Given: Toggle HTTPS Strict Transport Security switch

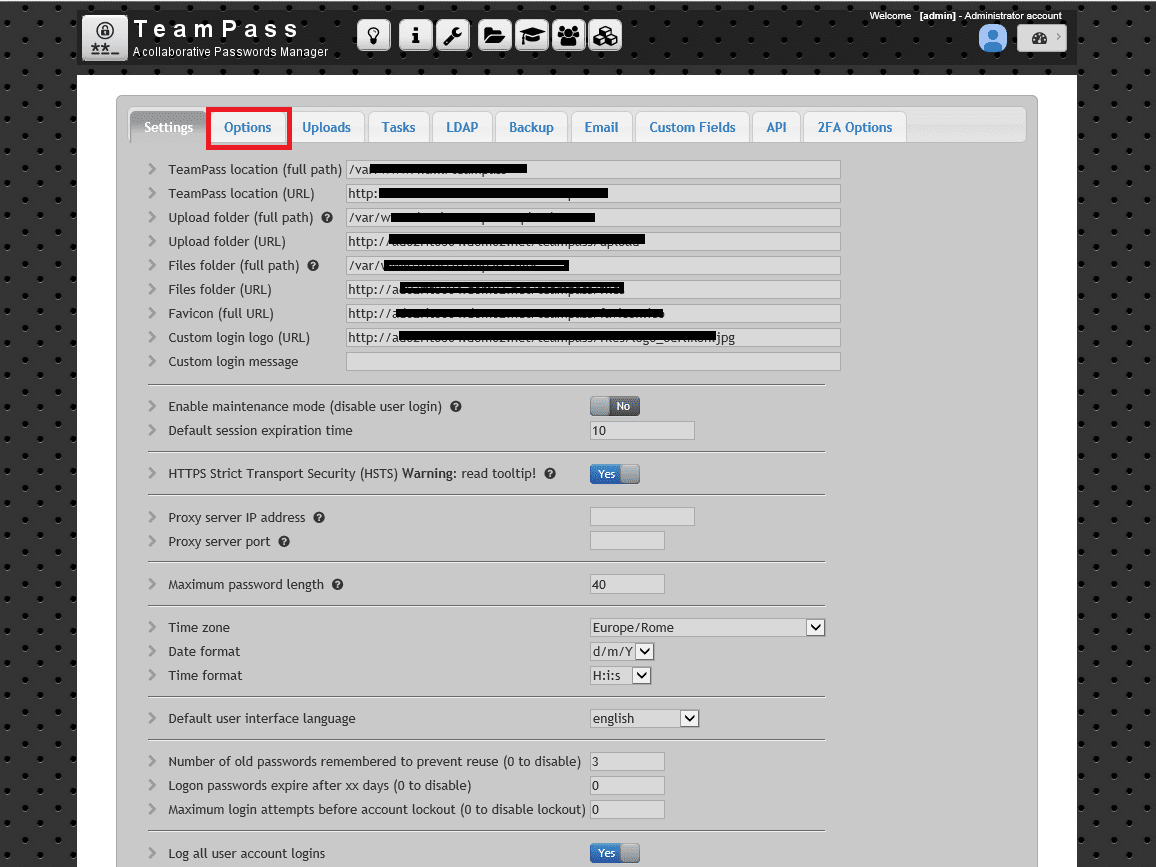Looking at the screenshot, I should click(x=615, y=474).
